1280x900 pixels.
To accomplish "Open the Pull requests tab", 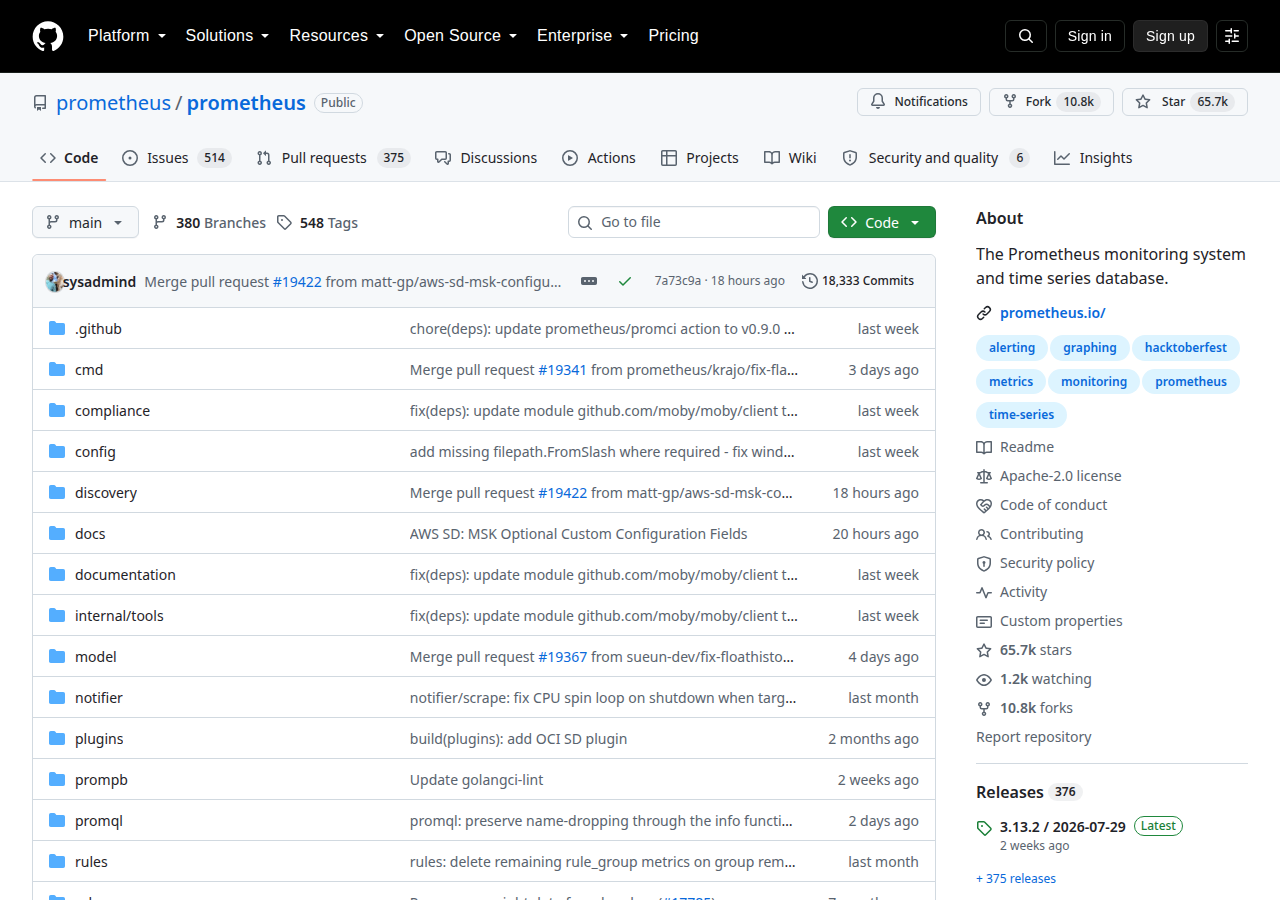I will coord(333,158).
